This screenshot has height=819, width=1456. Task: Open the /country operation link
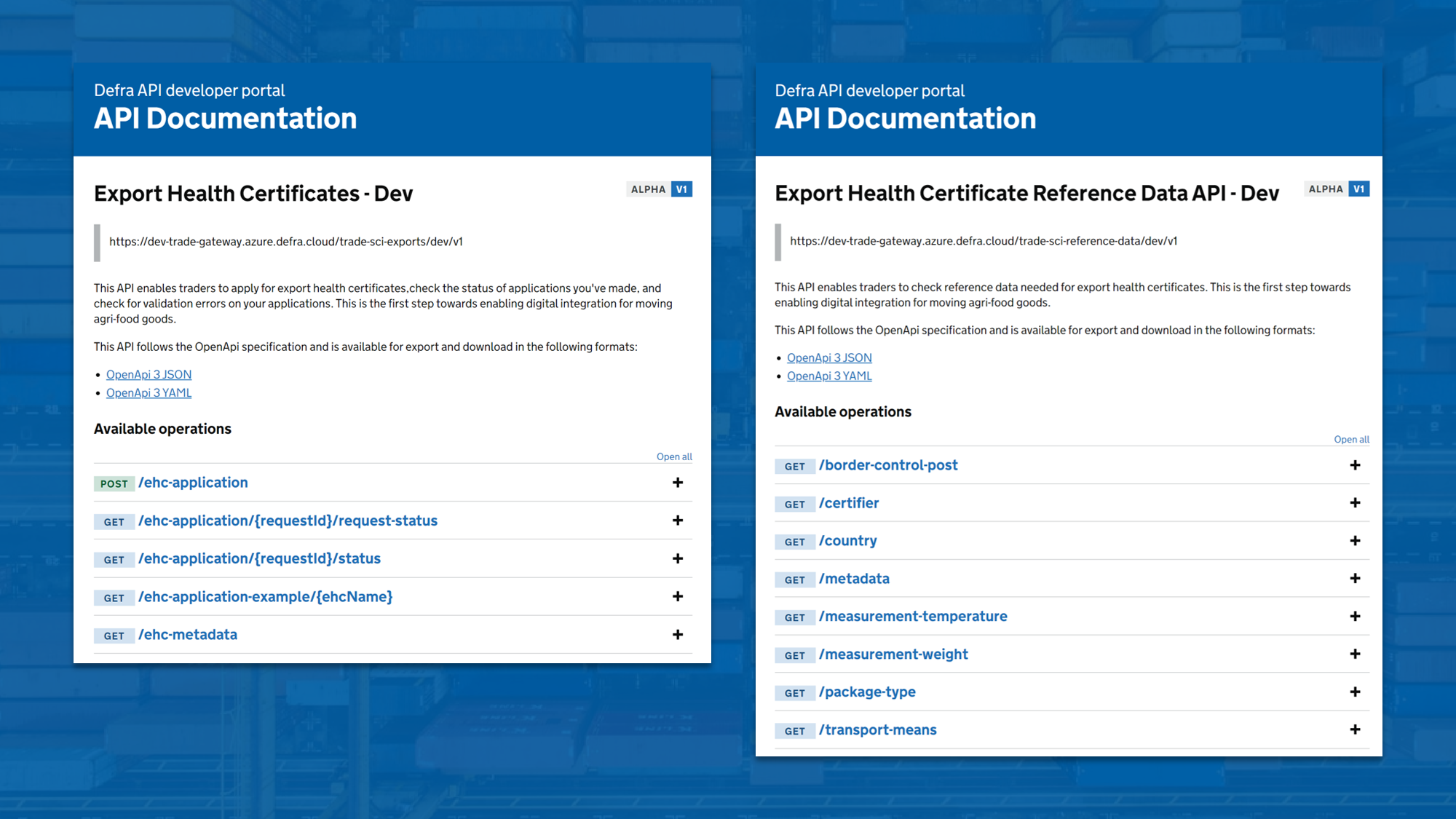click(848, 541)
